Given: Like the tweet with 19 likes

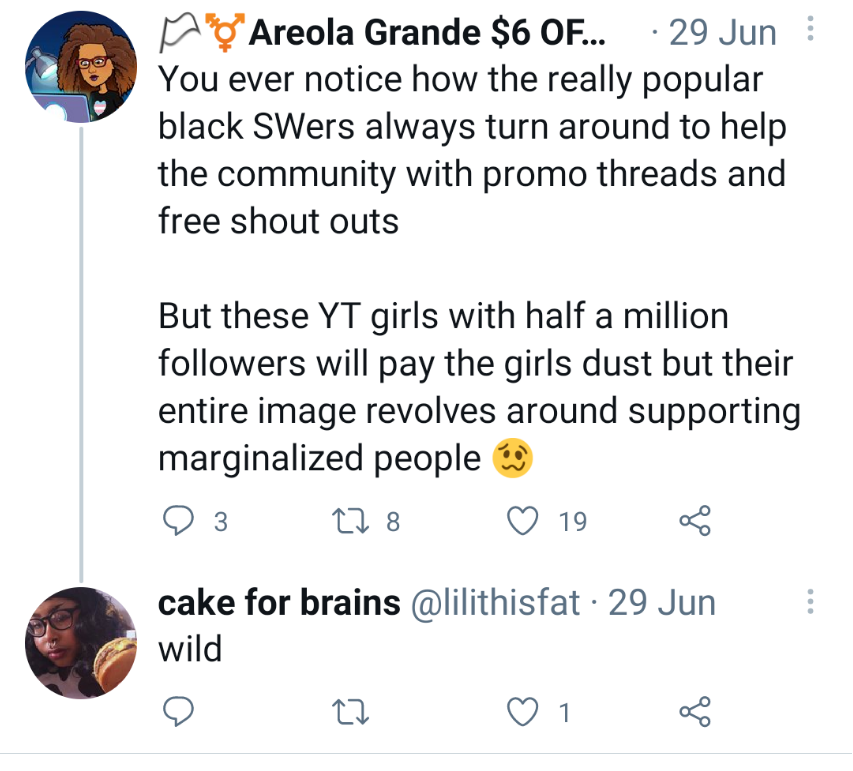Looking at the screenshot, I should pos(524,520).
